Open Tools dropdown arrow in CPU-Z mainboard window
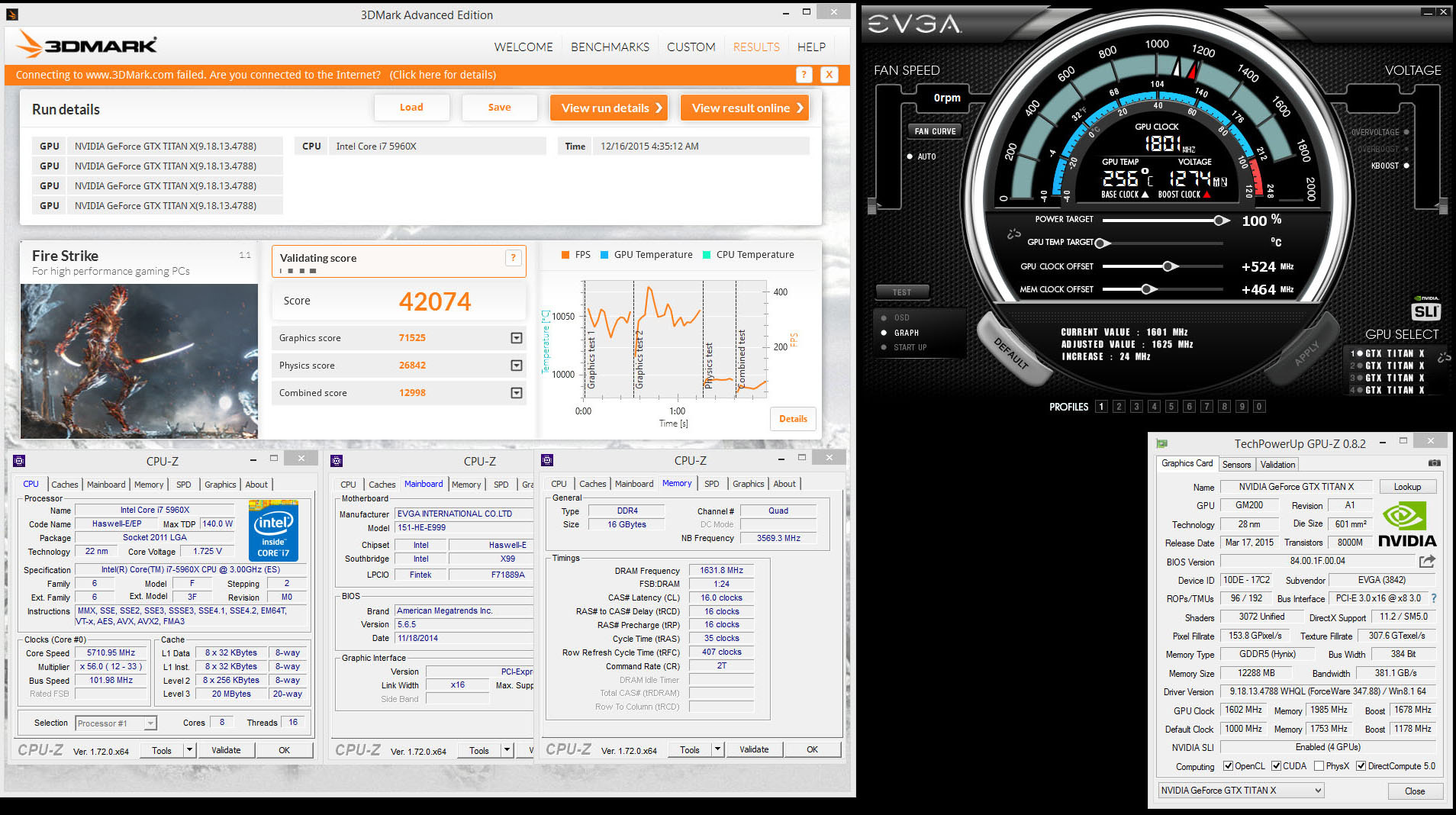1456x815 pixels. tap(507, 750)
